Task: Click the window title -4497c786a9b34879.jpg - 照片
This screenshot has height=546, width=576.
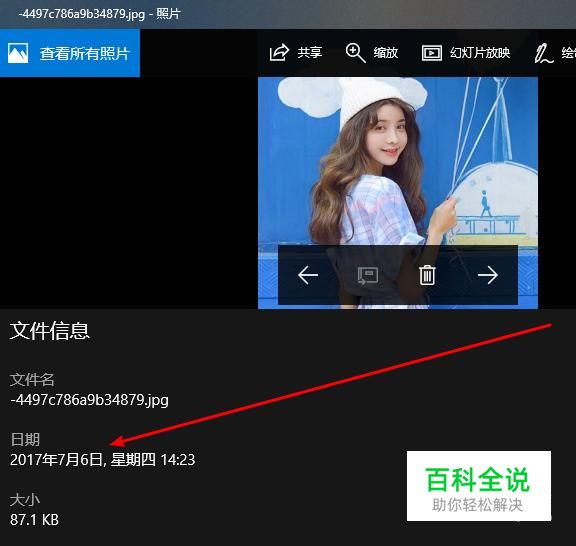Action: [x=100, y=14]
